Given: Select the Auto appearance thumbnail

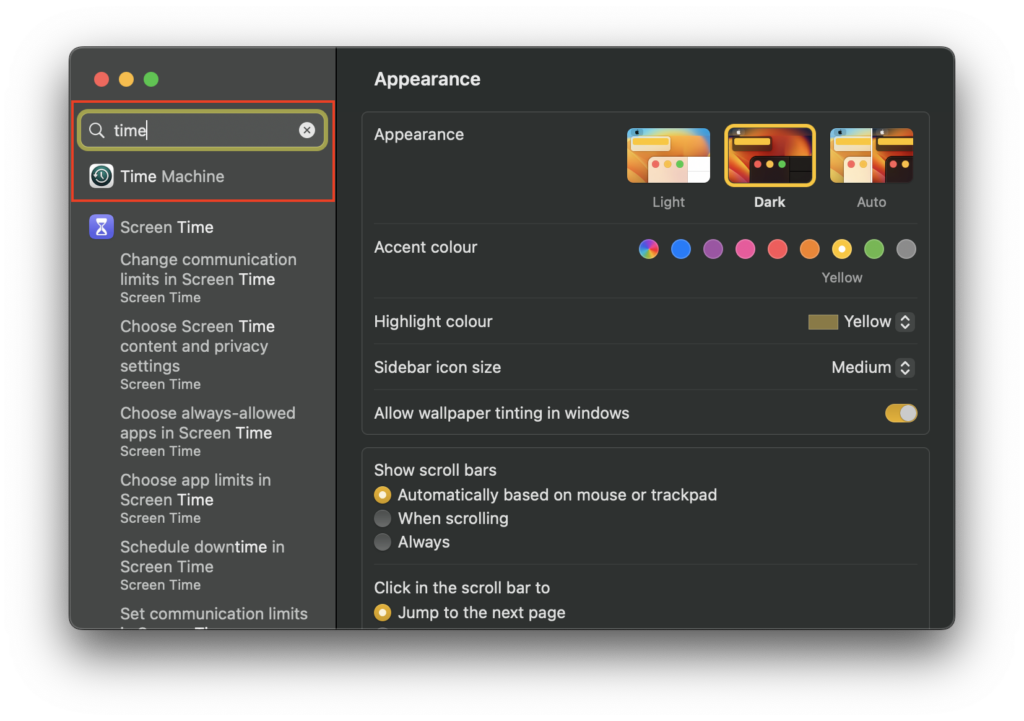Looking at the screenshot, I should pos(871,156).
